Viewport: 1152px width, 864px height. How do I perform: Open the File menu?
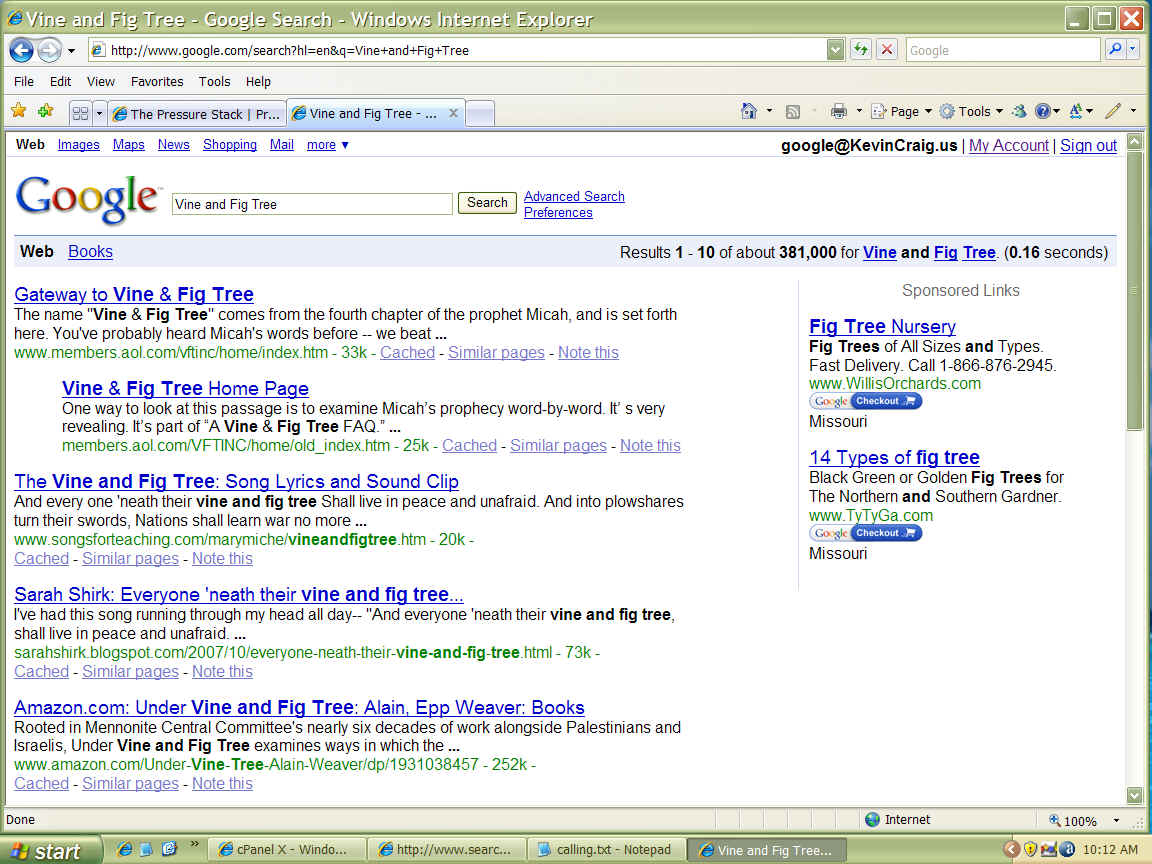(x=24, y=82)
